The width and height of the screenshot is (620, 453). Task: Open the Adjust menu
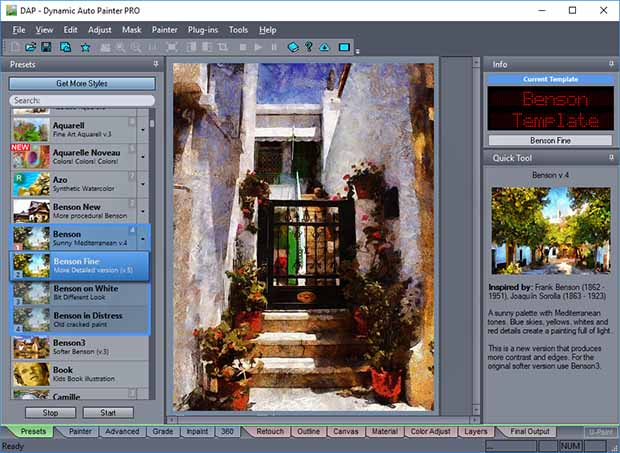[100, 30]
